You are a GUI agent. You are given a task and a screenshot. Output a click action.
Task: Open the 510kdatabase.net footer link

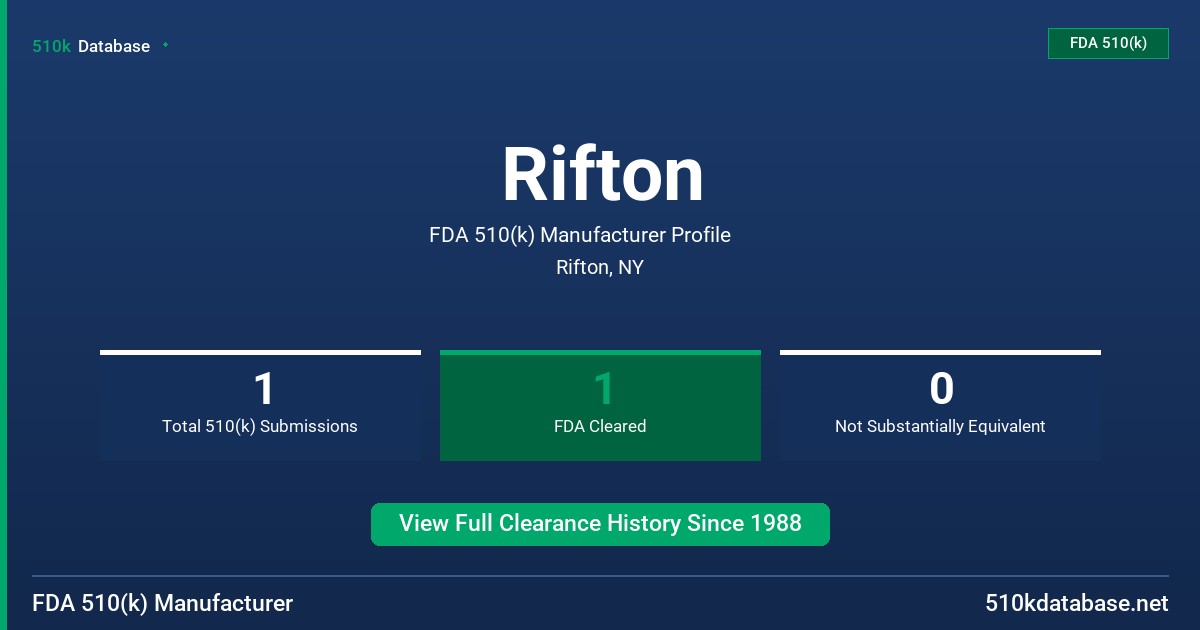(x=1076, y=604)
